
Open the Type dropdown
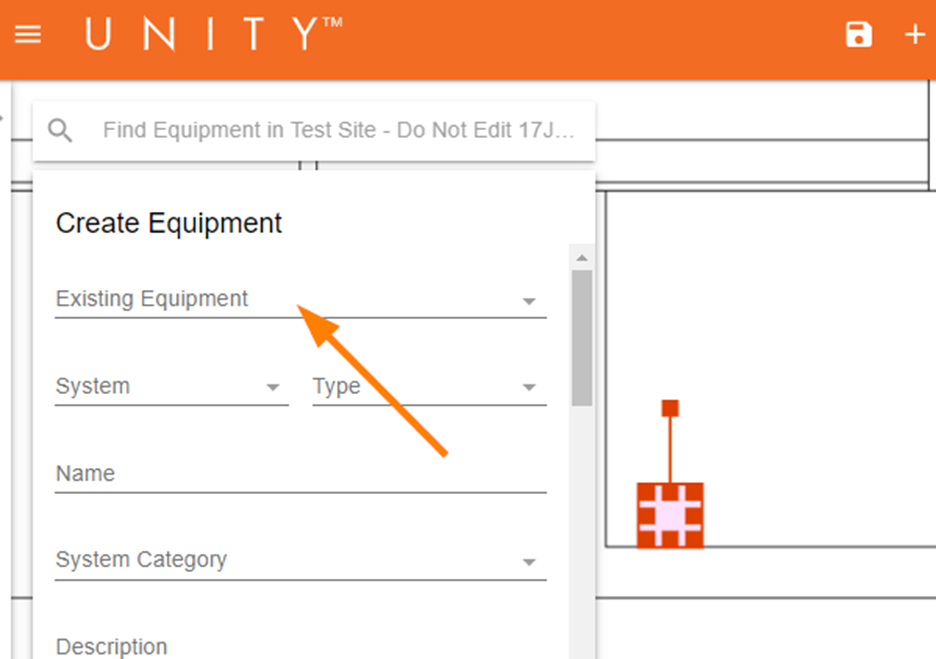(x=429, y=387)
